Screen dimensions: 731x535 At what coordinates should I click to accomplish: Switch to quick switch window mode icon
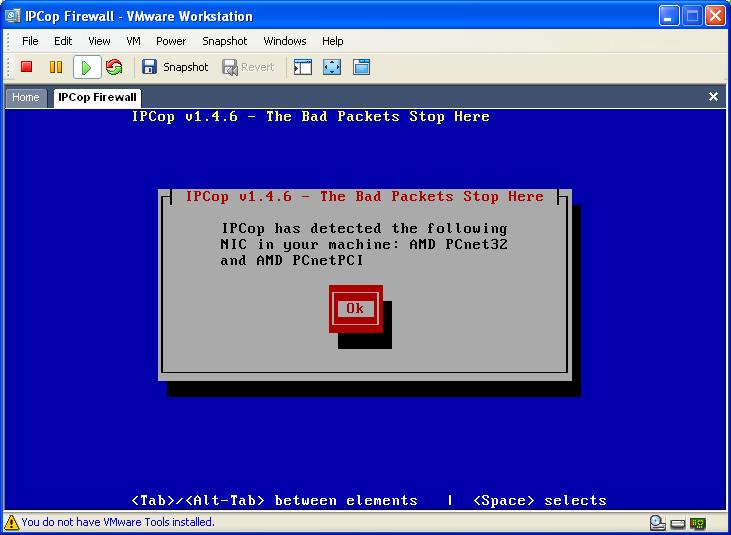(361, 67)
